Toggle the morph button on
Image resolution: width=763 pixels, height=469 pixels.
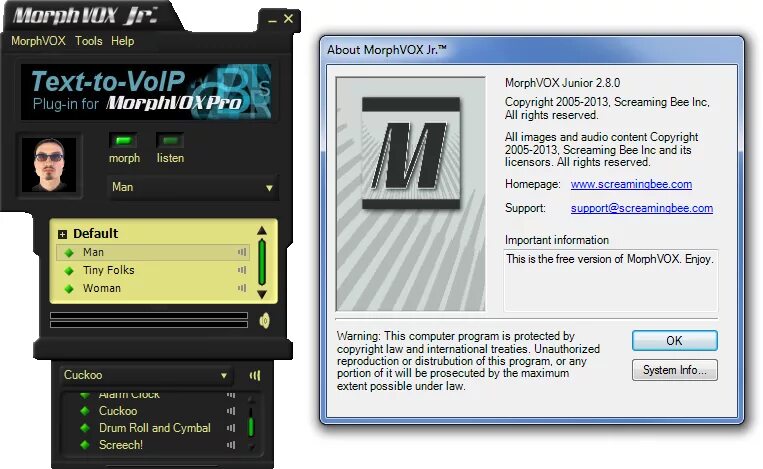123,141
